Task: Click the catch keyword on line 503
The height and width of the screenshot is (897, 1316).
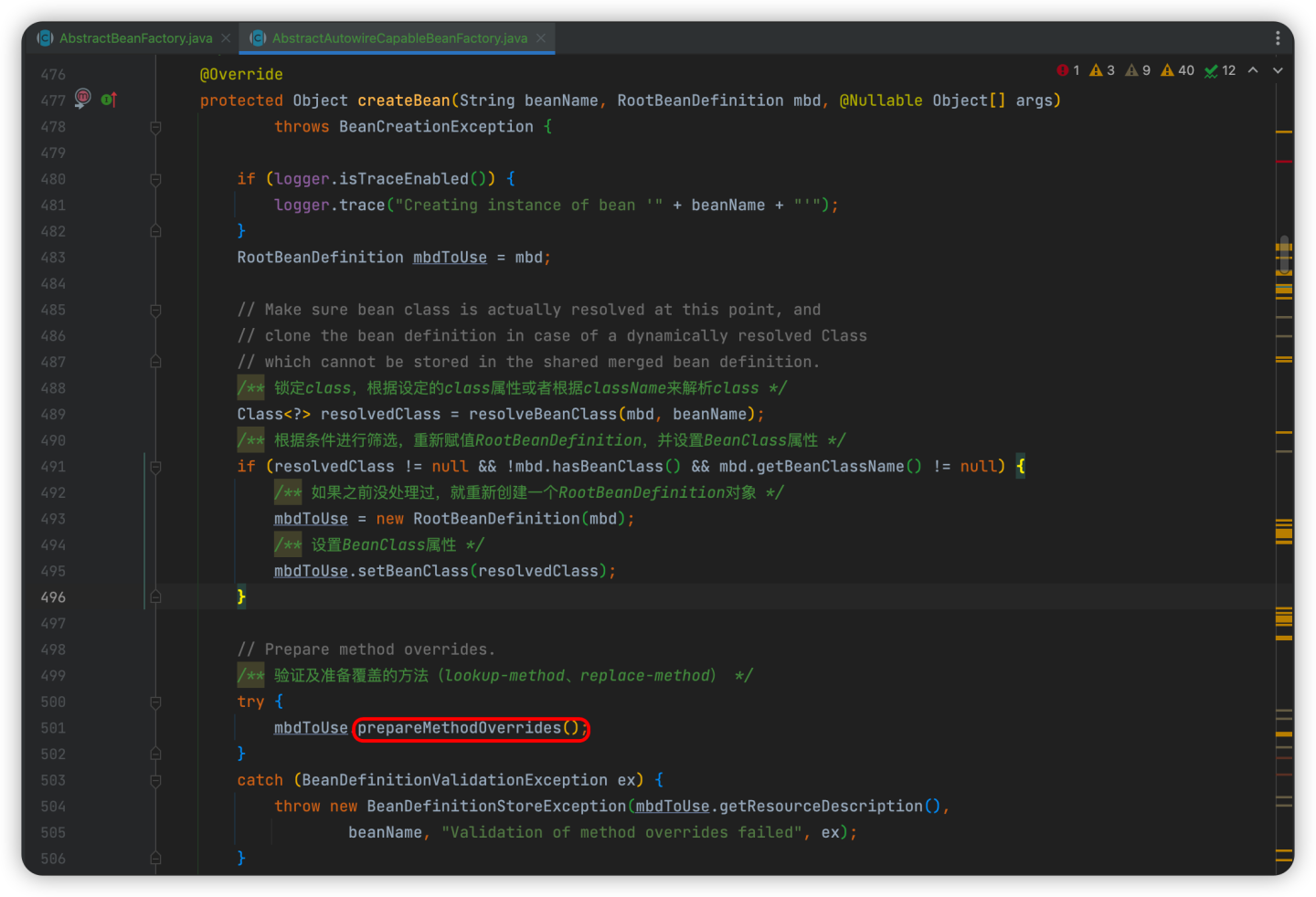Action: coord(260,780)
